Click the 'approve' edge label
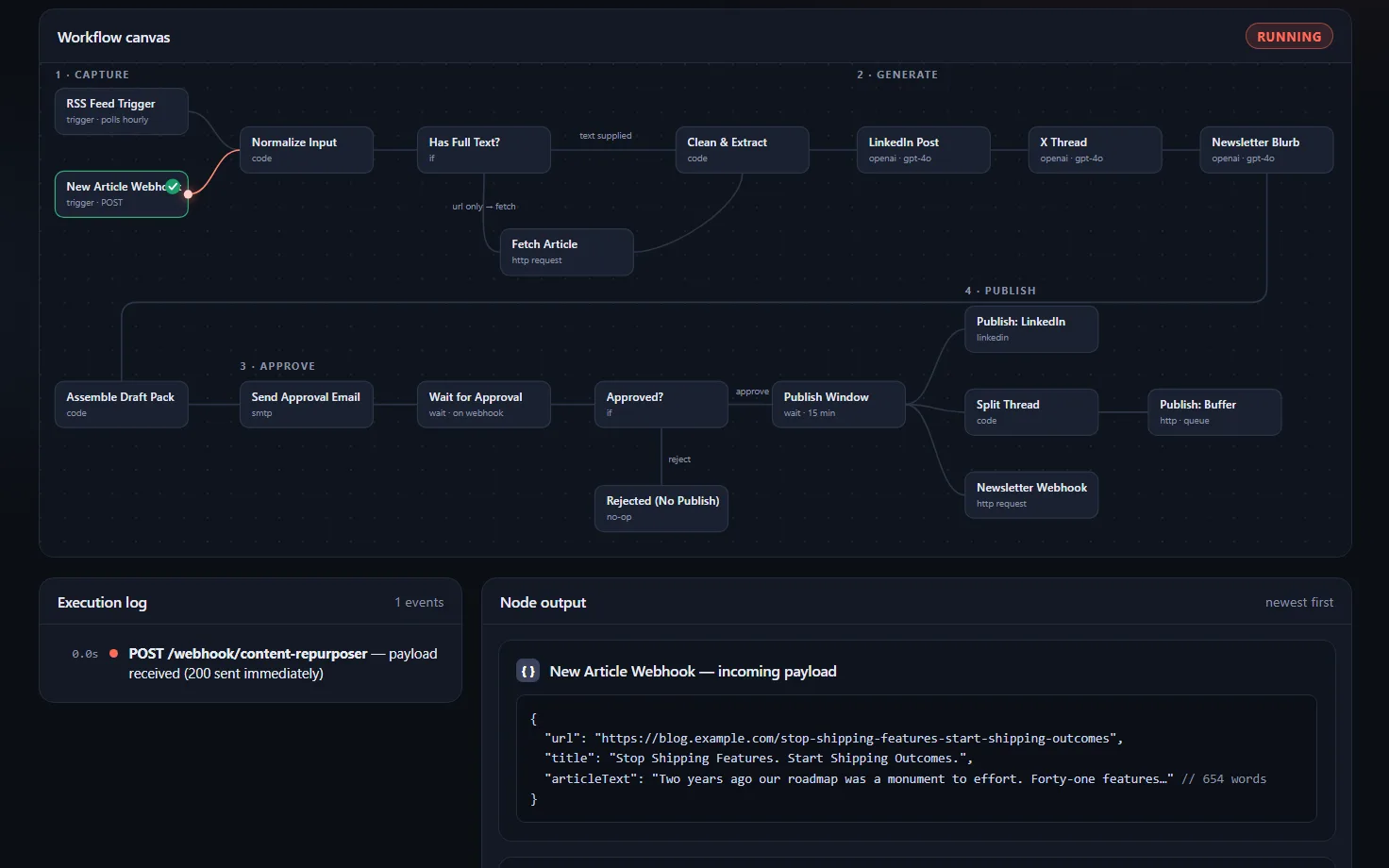This screenshot has height=868, width=1389. (752, 392)
